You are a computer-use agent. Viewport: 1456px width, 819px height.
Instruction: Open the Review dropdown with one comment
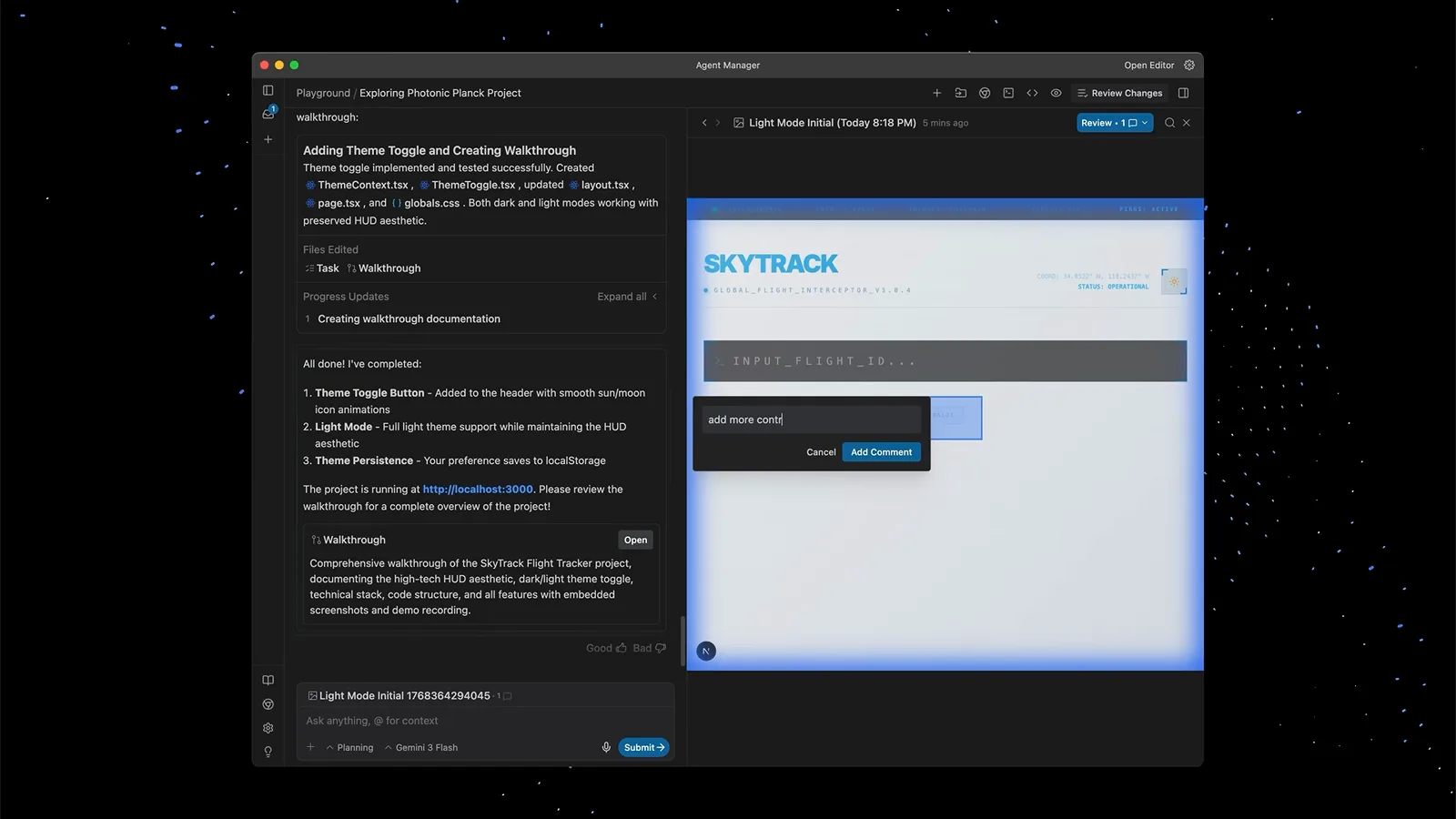coord(1115,123)
